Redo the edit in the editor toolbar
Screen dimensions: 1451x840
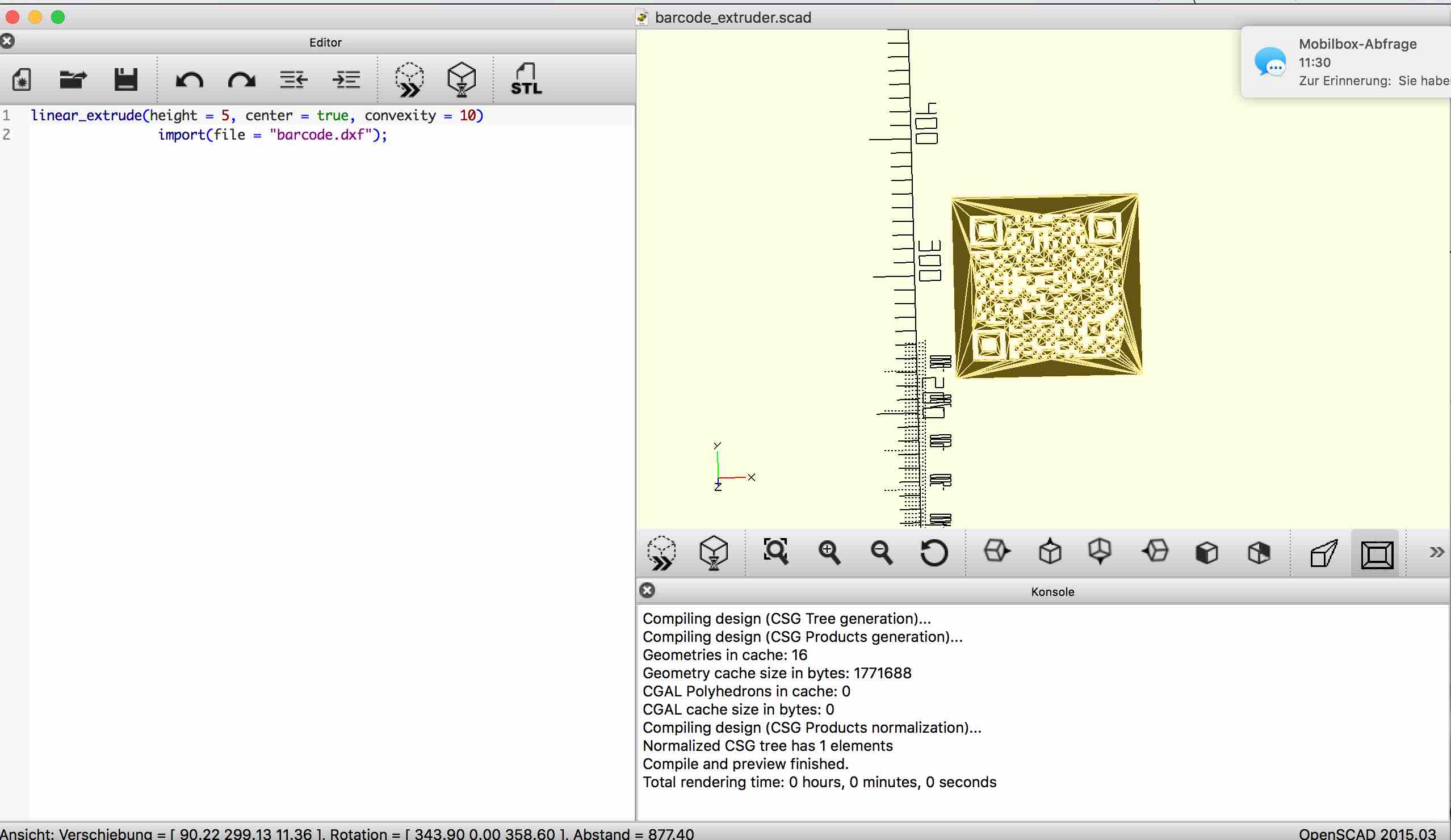click(241, 79)
